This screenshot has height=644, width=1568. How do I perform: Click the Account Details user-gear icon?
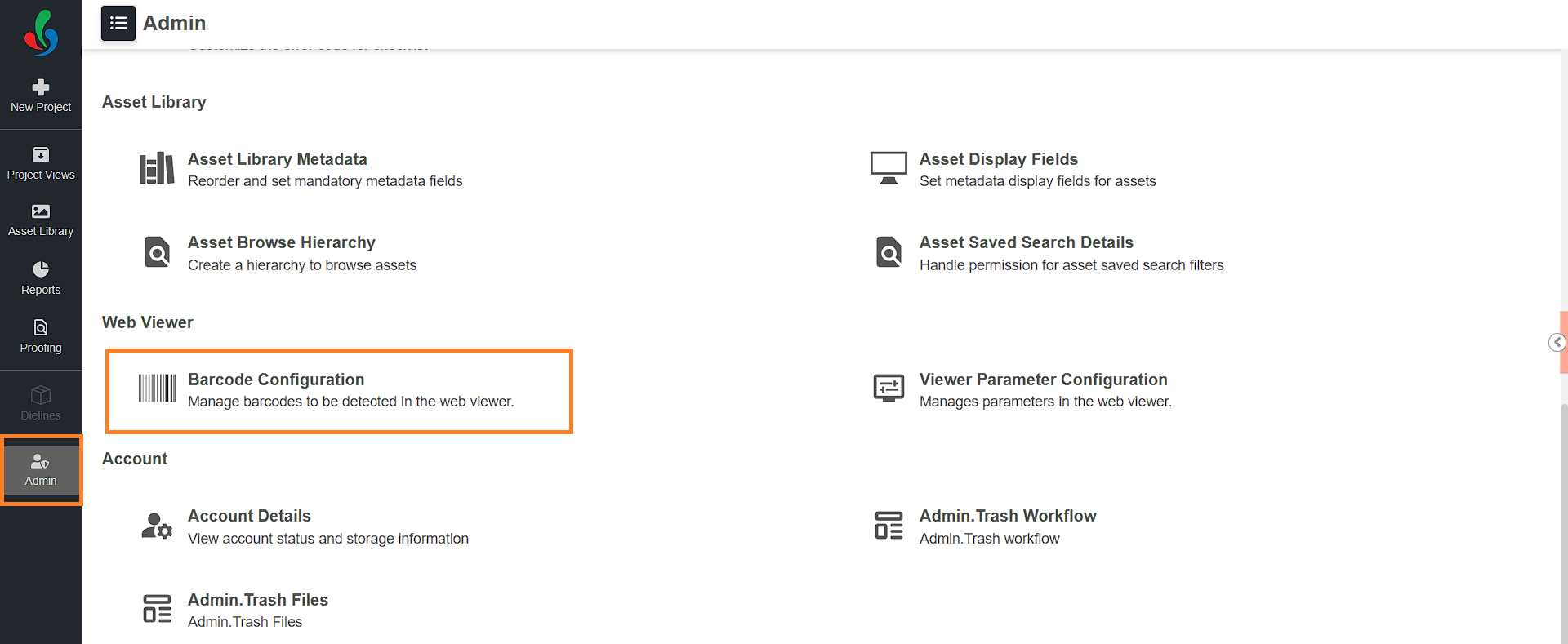point(157,526)
